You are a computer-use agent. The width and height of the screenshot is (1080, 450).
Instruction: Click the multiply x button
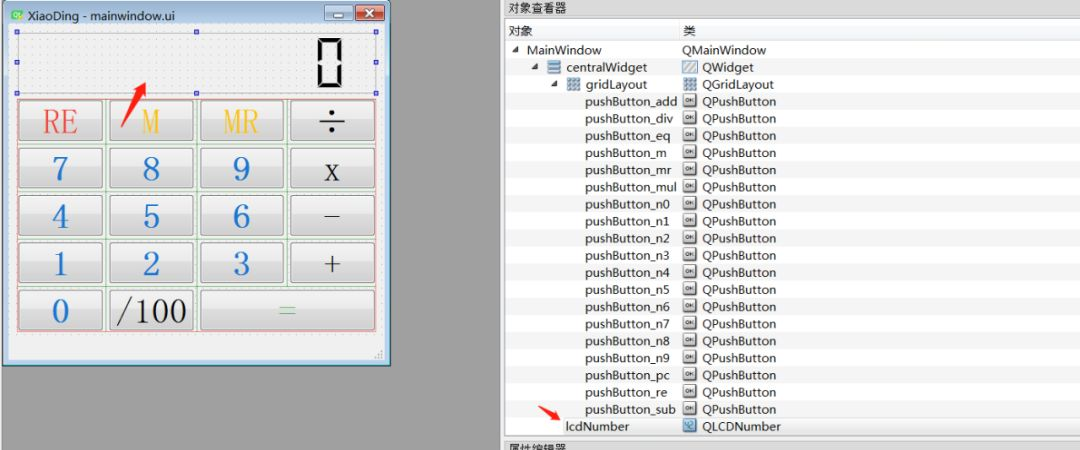click(x=333, y=168)
